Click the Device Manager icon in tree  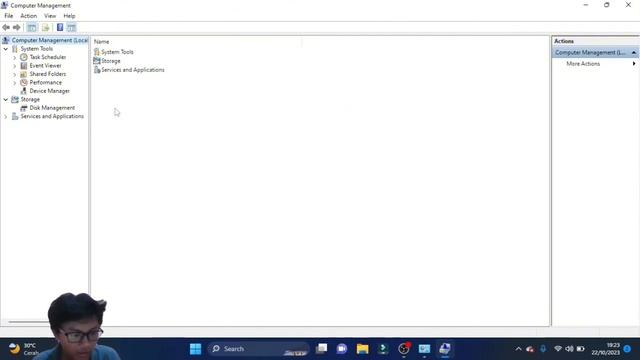coord(24,91)
